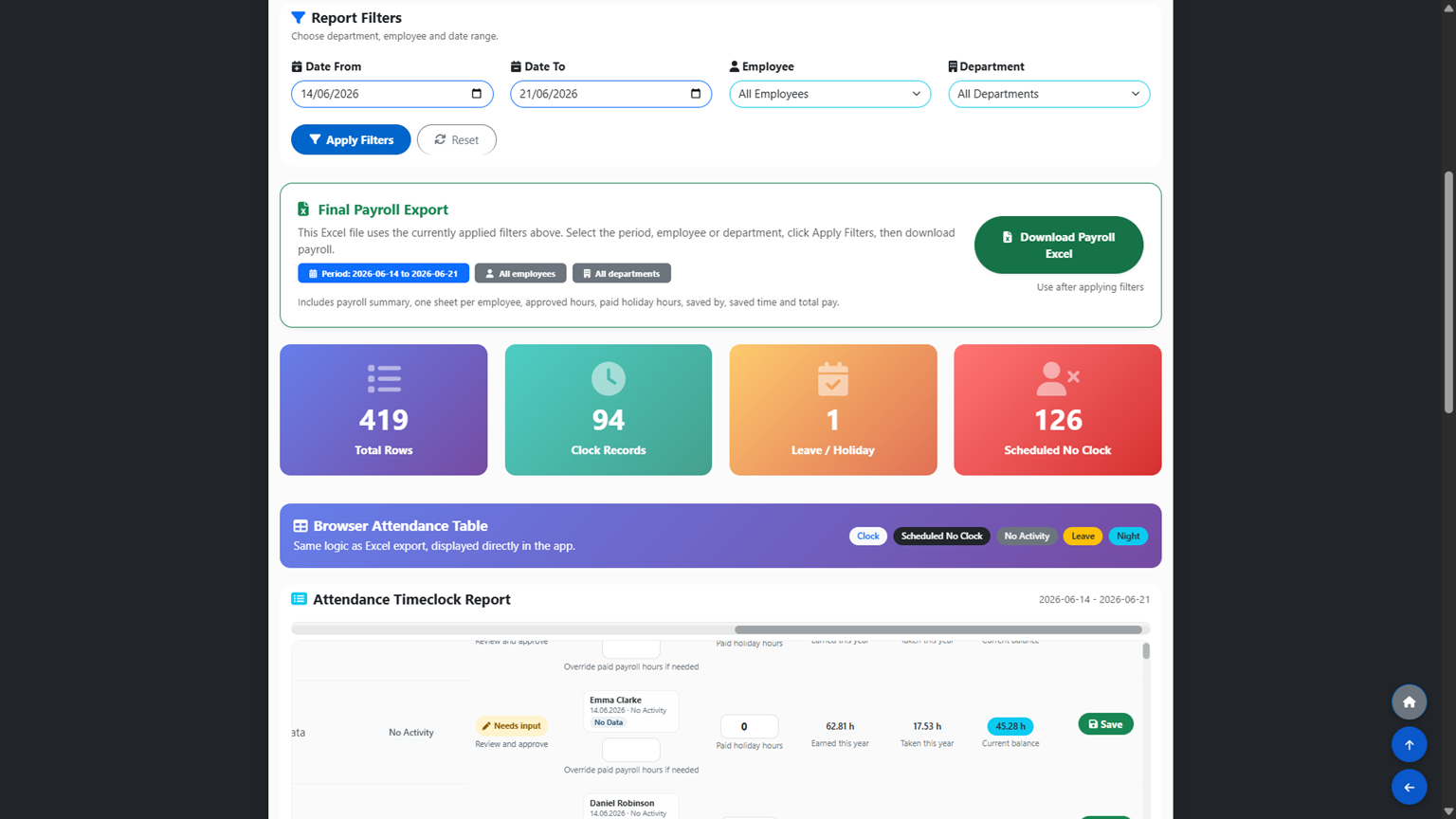The width and height of the screenshot is (1456, 819).
Task: Select the 419 Total Rows card
Action: pyautogui.click(x=384, y=409)
